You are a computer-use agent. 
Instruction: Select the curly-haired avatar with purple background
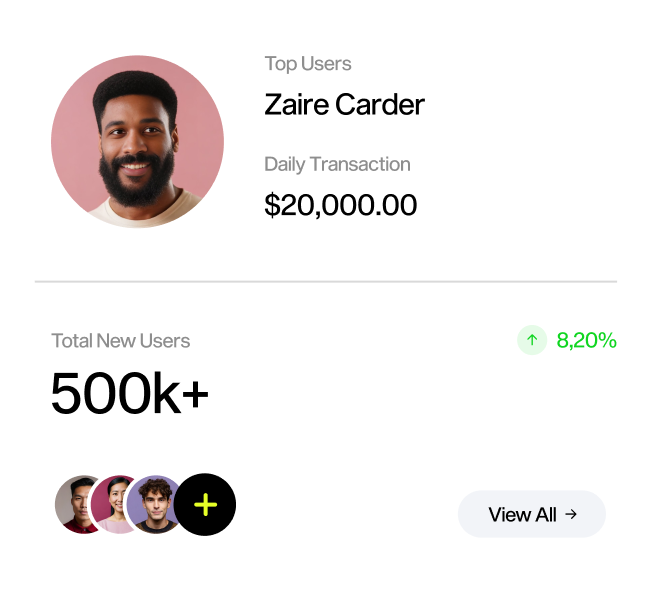pos(152,504)
